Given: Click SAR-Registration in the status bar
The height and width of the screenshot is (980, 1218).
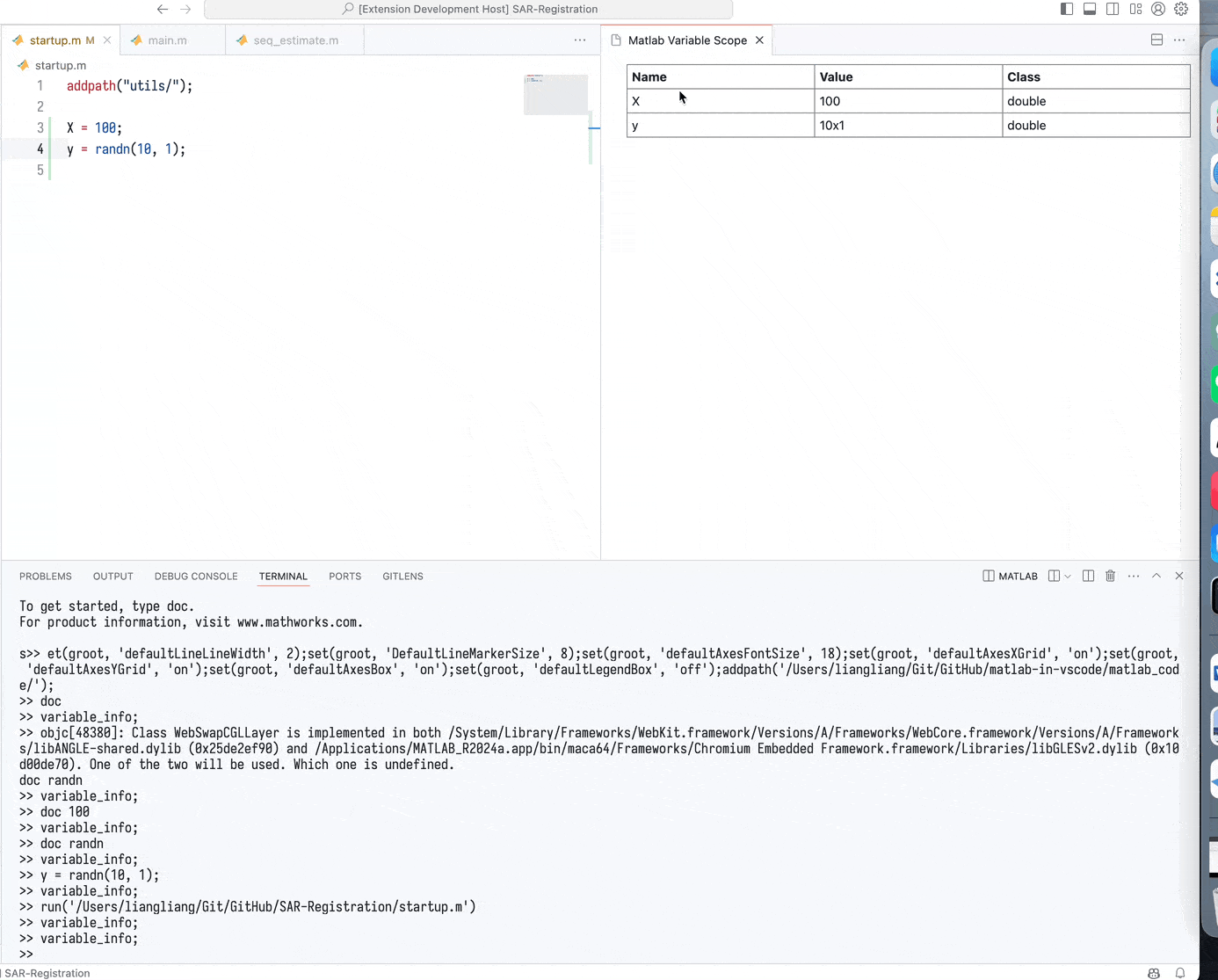Looking at the screenshot, I should click(47, 973).
